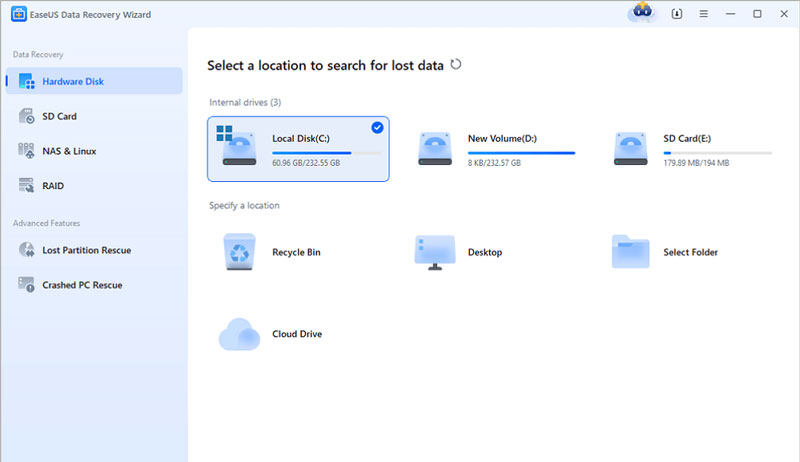This screenshot has width=800, height=462.
Task: Click the Select Folder icon
Action: click(x=631, y=252)
